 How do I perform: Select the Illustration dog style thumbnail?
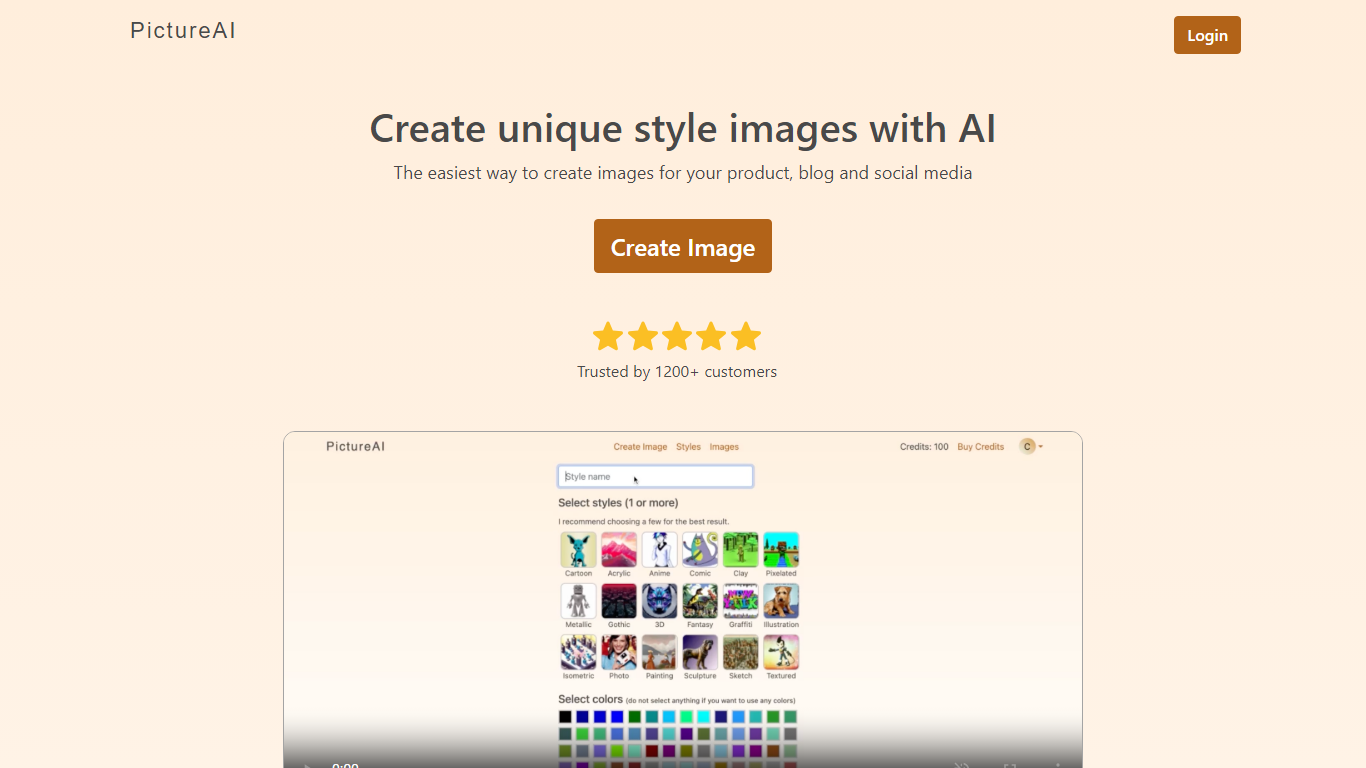[781, 601]
